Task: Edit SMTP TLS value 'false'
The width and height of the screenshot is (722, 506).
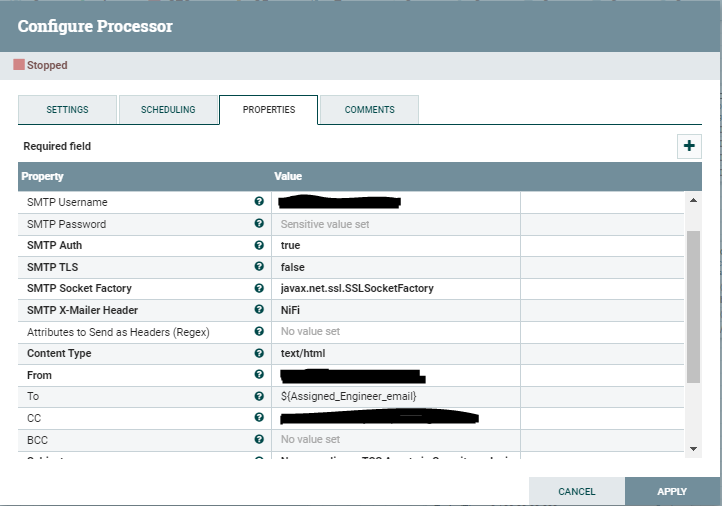Action: [x=396, y=267]
